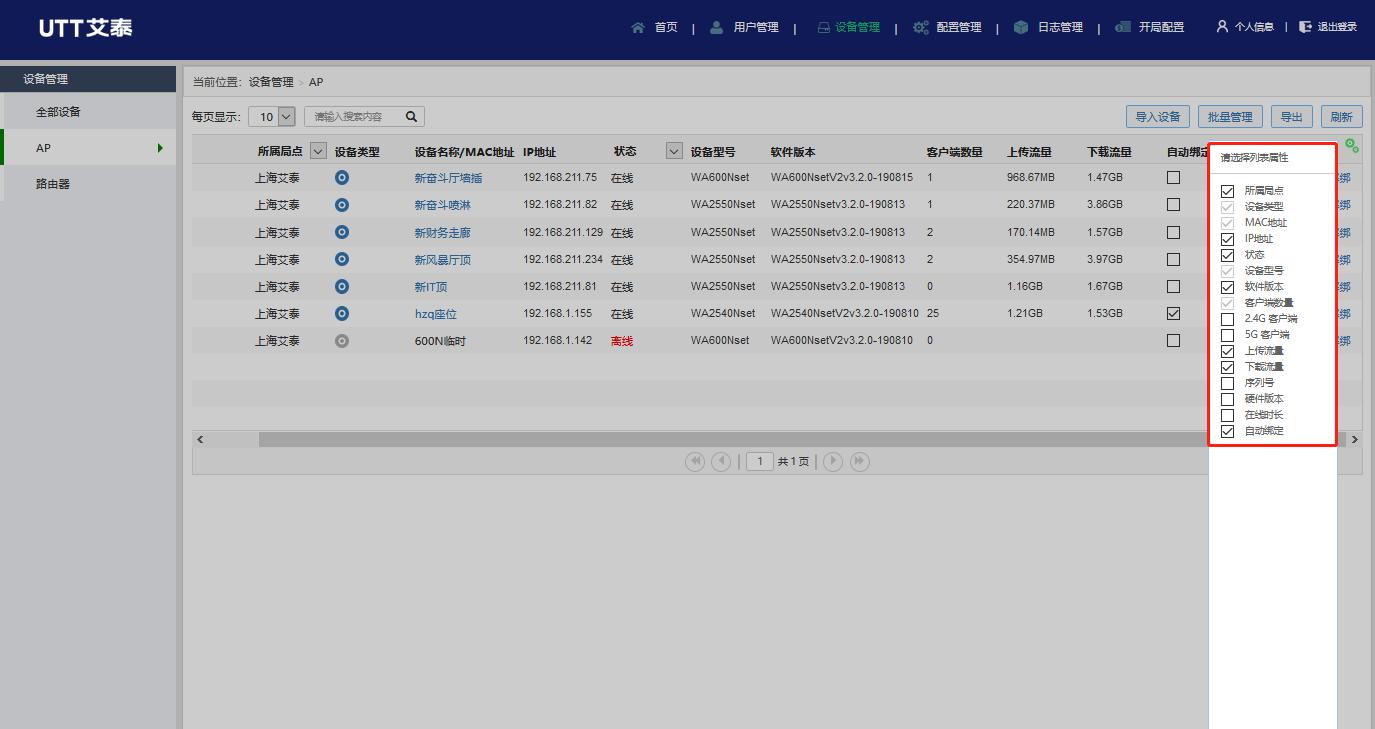Click the device type icon on 新IT顶 row
Viewport: 1375px width, 729px height.
click(x=341, y=286)
